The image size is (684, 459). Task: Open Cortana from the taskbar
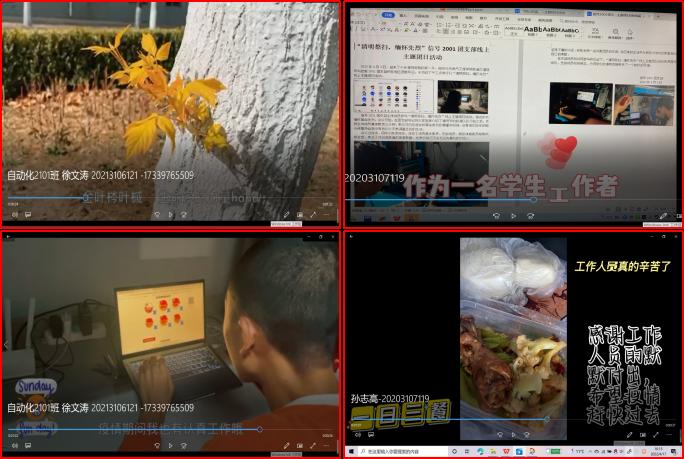(455, 452)
